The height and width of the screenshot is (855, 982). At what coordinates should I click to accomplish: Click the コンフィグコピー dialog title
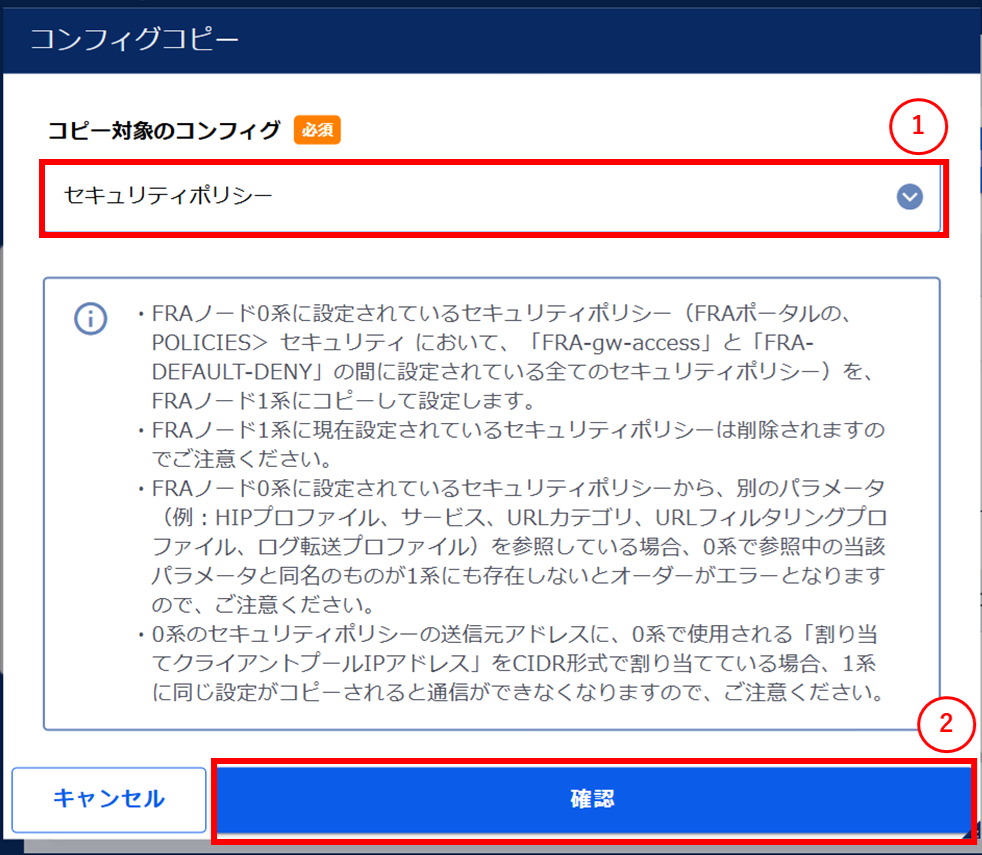click(x=135, y=39)
